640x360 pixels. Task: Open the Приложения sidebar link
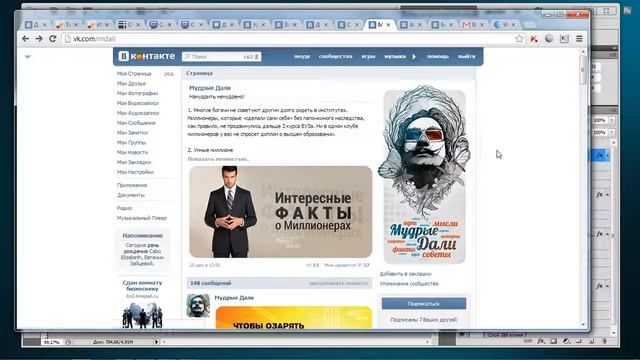(x=132, y=185)
